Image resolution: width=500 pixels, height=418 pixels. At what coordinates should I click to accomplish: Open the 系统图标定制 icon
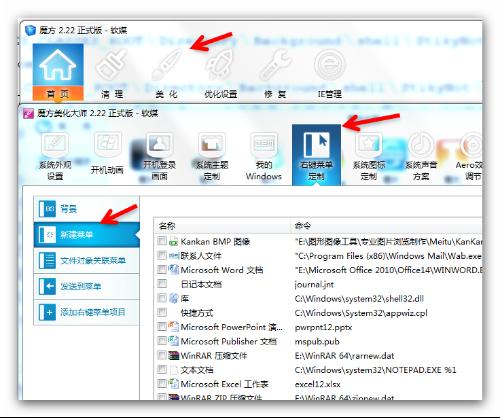(x=369, y=156)
